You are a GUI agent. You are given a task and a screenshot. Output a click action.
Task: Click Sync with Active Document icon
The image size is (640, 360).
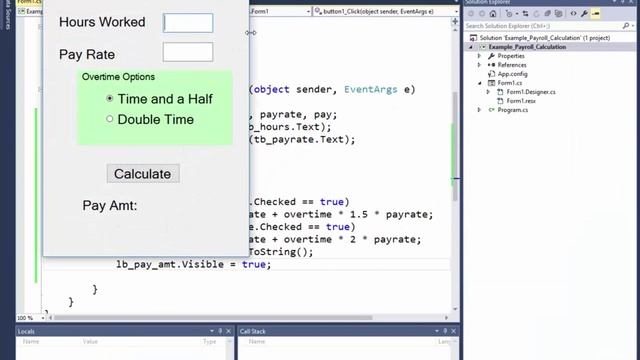click(525, 13)
